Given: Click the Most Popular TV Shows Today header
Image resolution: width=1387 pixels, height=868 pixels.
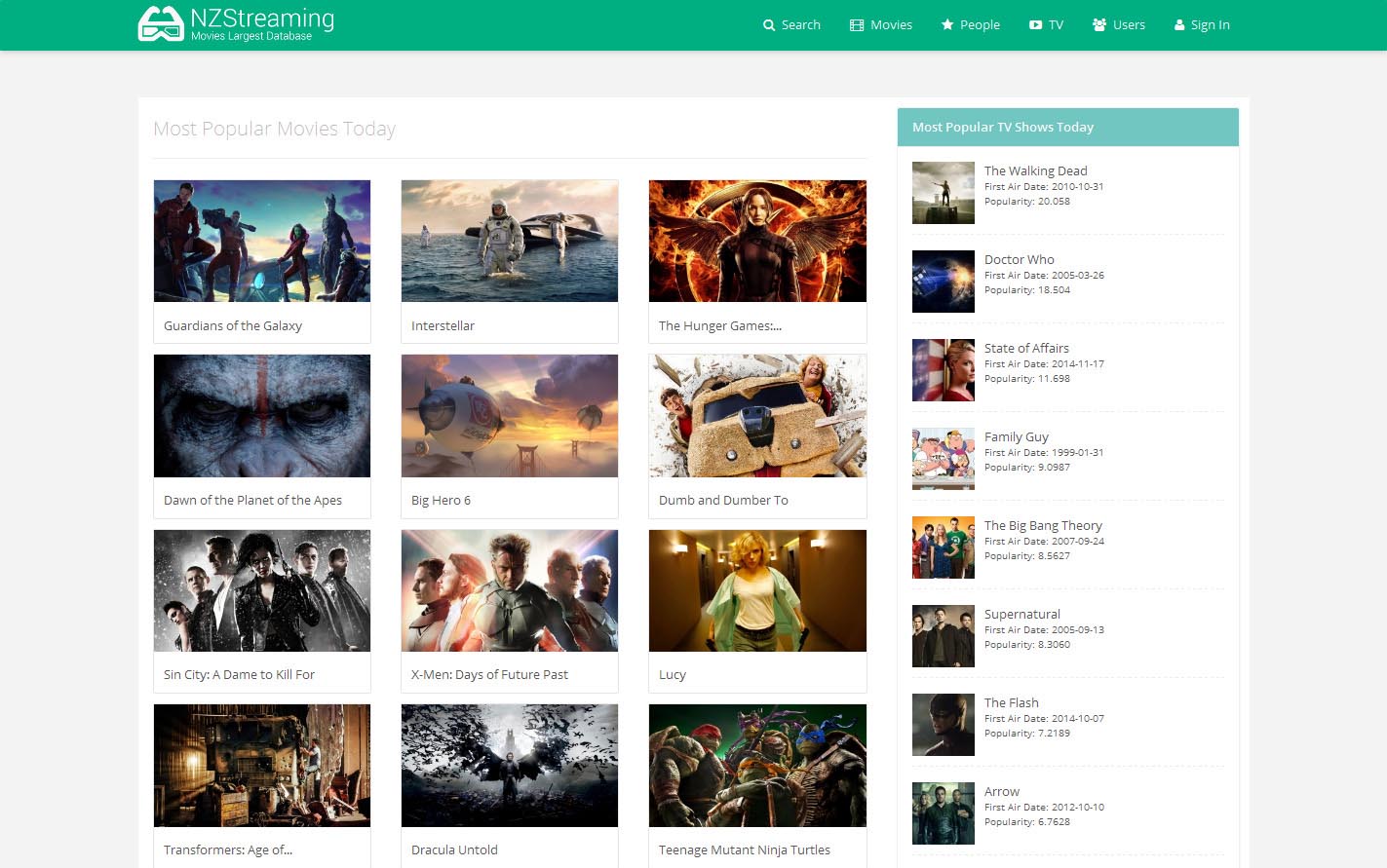Looking at the screenshot, I should [1068, 127].
